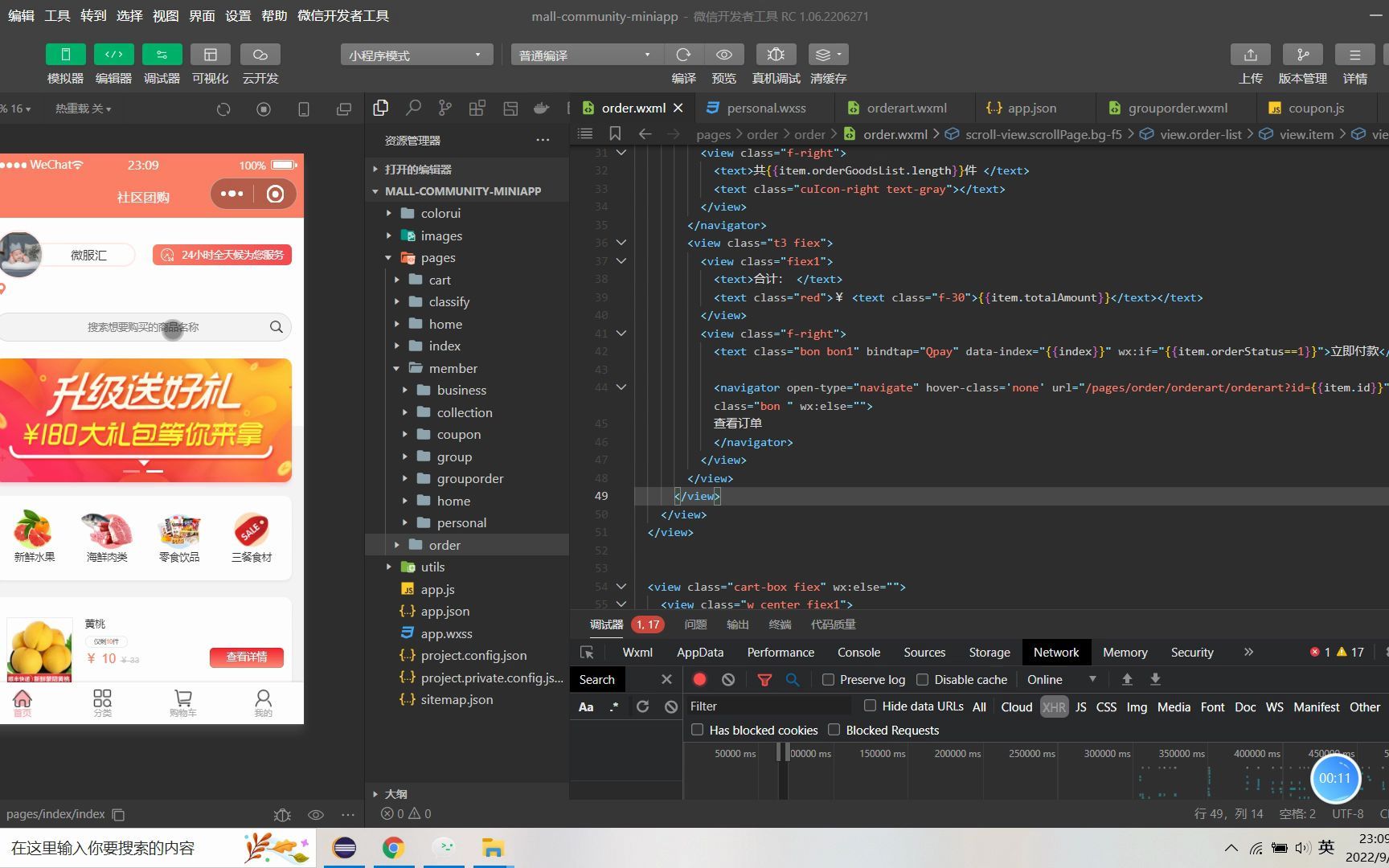Open File Explorer from the taskbar
This screenshot has height=868, width=1389.
coord(492,848)
